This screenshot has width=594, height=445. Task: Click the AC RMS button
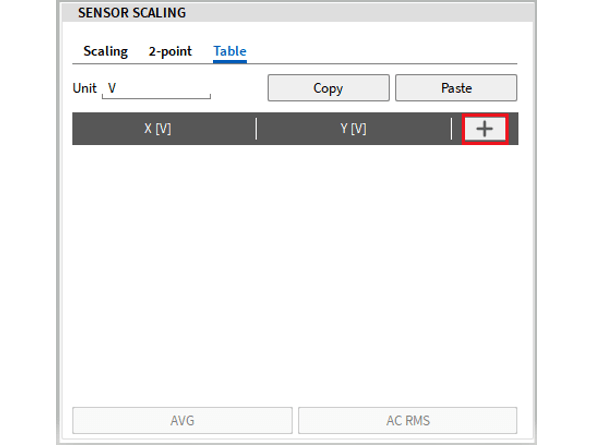(408, 420)
